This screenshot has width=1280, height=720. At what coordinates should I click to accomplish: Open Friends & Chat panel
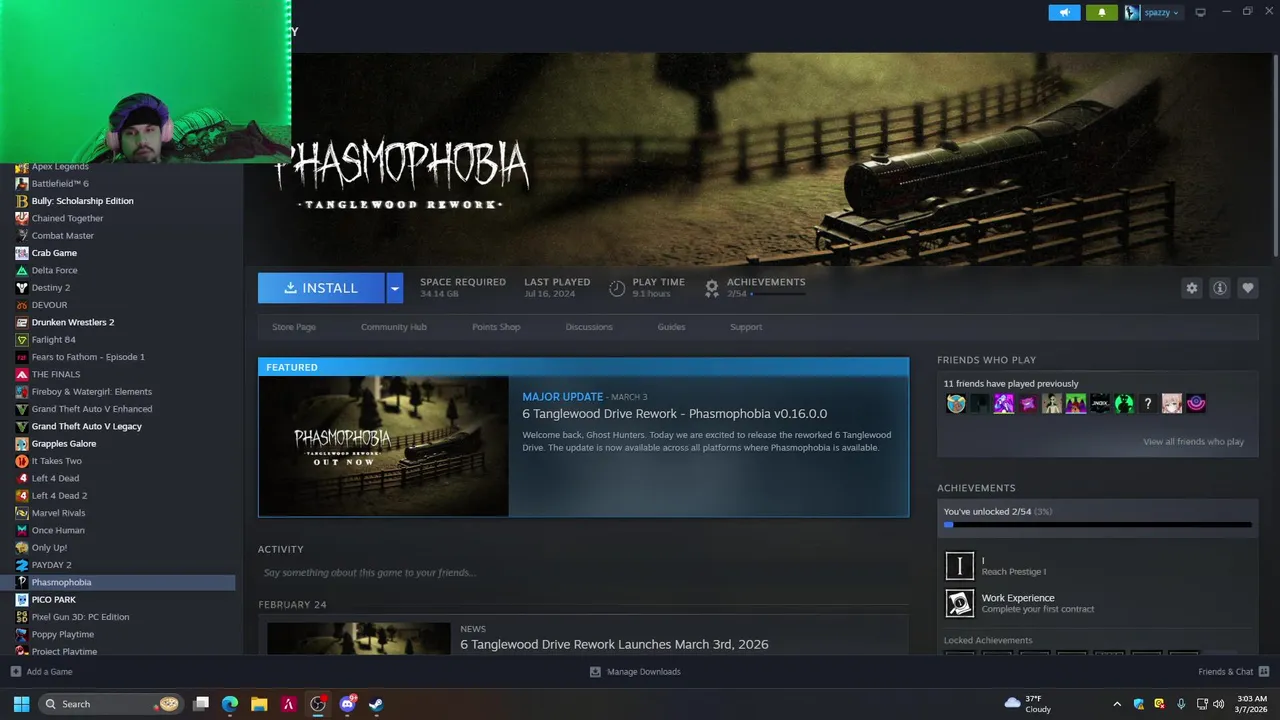[1234, 672]
